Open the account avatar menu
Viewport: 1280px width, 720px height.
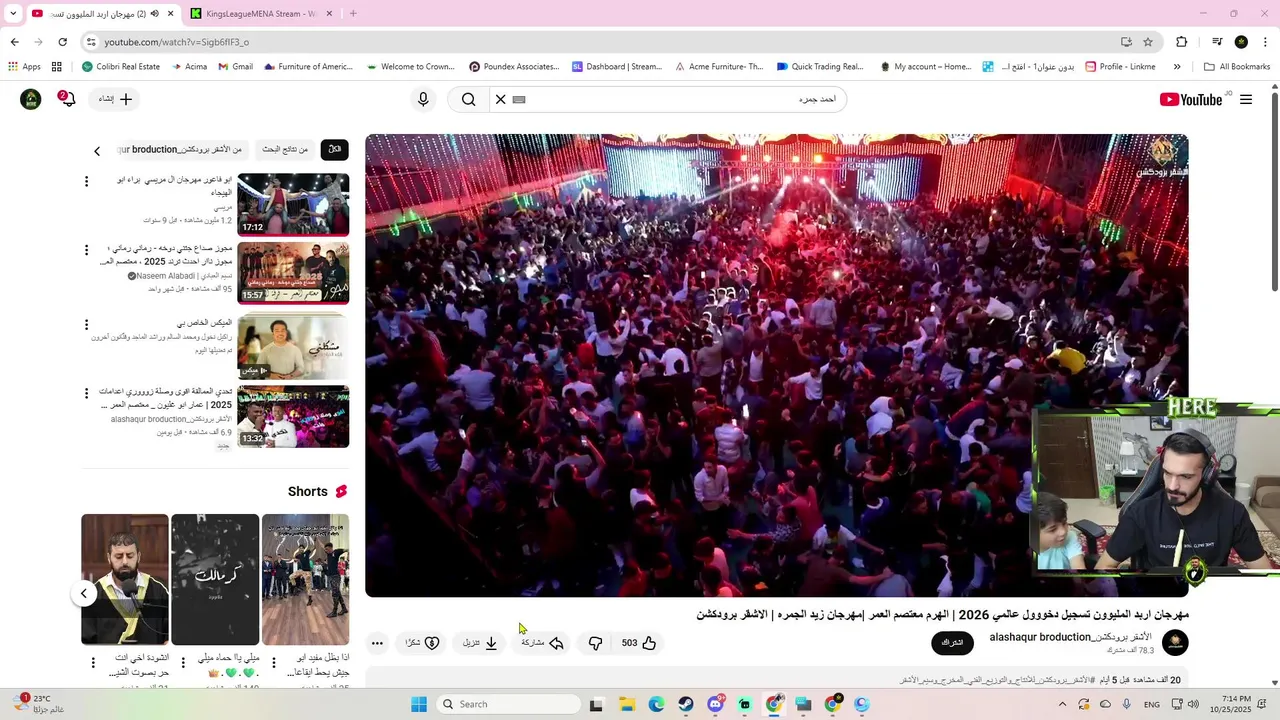(x=31, y=99)
